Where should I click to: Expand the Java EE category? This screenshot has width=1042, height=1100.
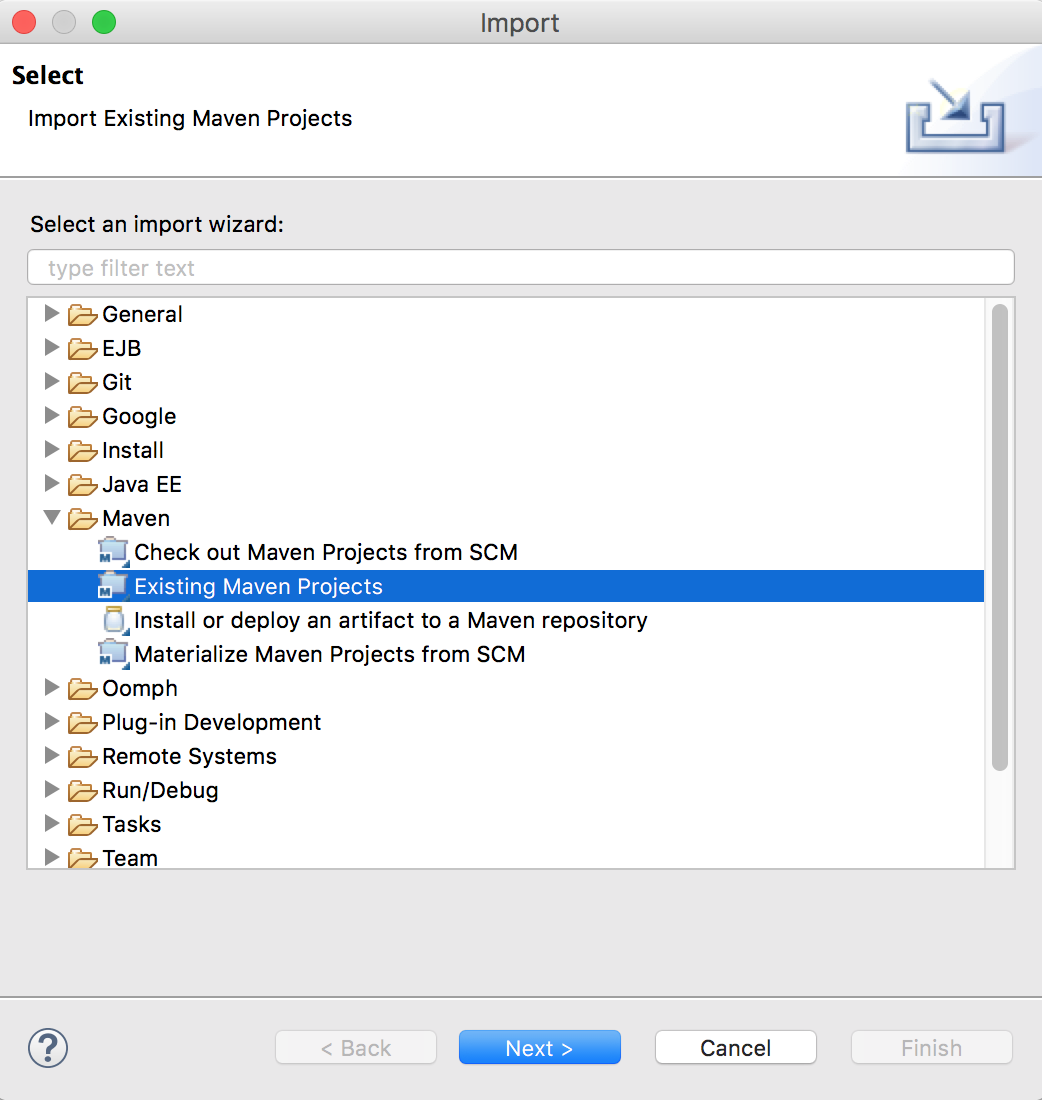click(51, 483)
